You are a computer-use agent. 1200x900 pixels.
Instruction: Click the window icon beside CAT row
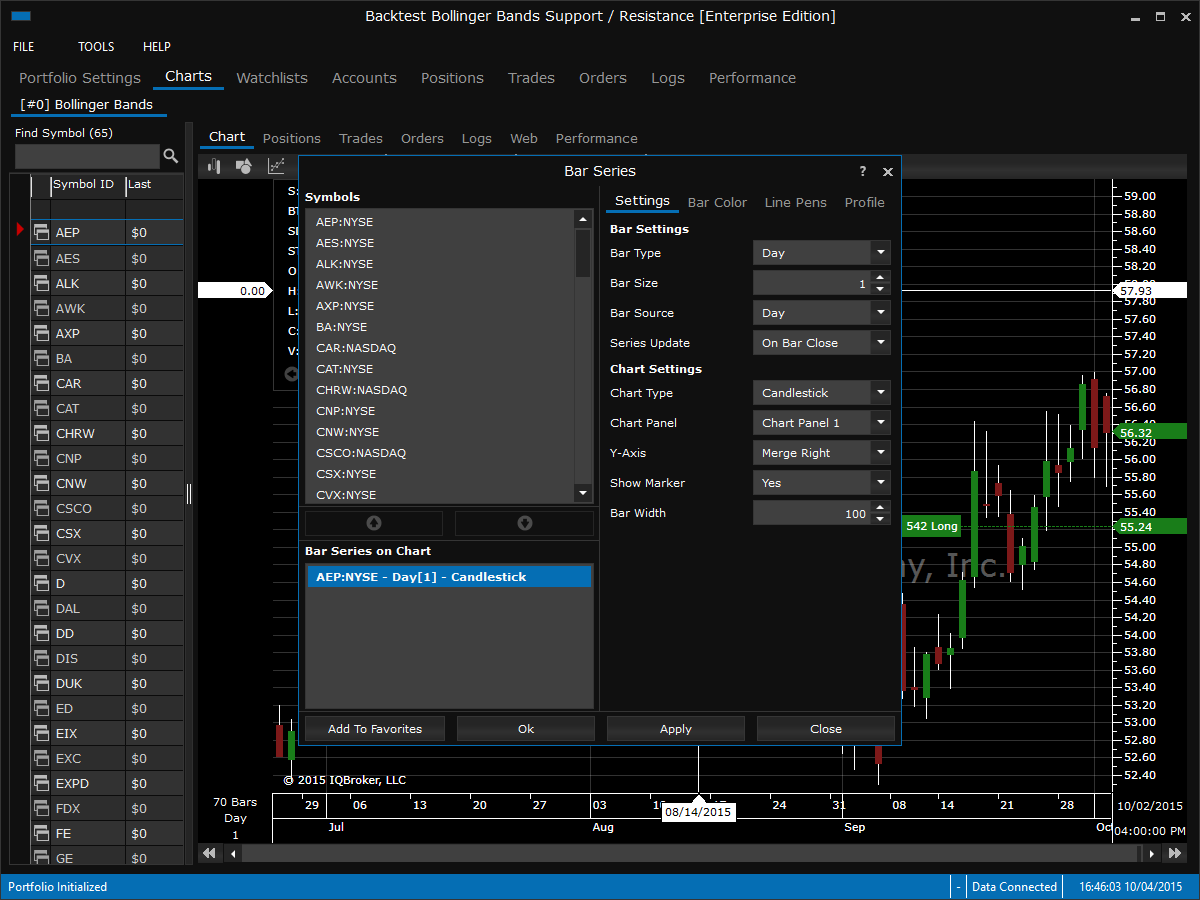41,408
